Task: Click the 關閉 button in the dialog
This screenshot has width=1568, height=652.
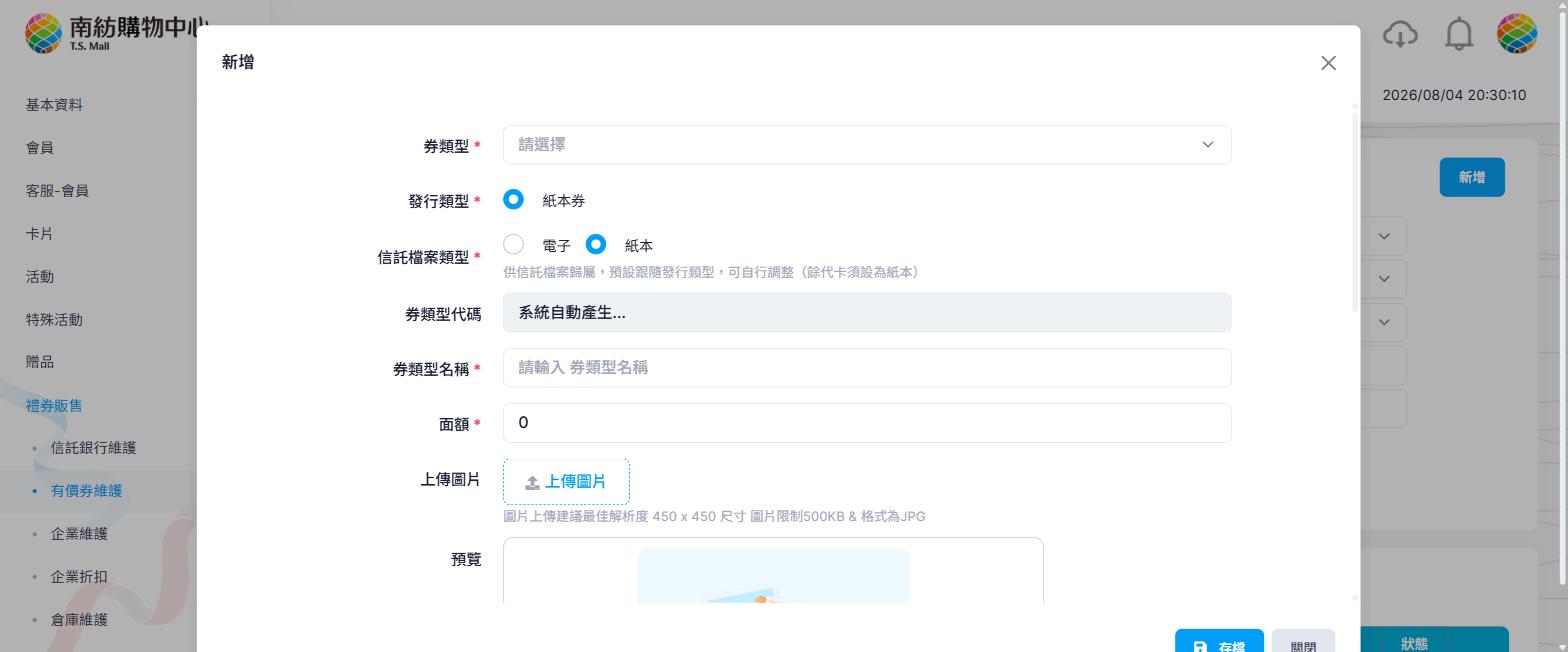Action: 1303,642
